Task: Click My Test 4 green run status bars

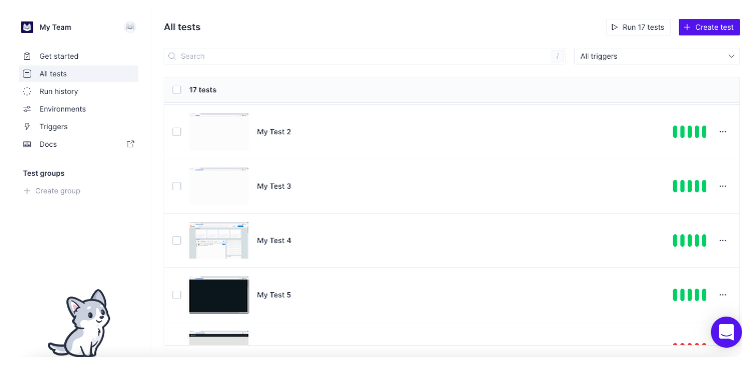Action: [x=689, y=240]
